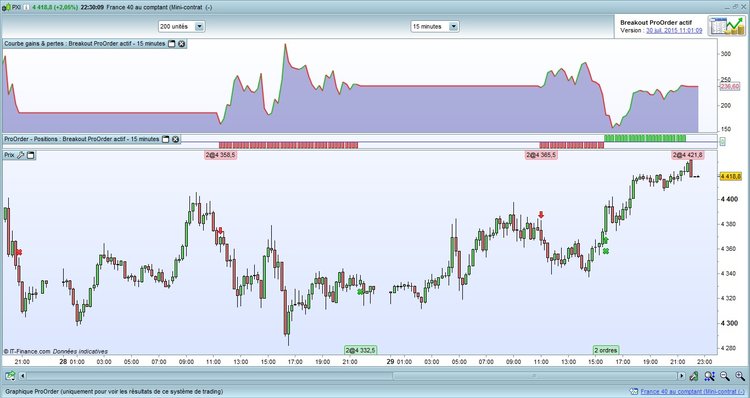Close the ProOrder Positions panel

point(176,139)
